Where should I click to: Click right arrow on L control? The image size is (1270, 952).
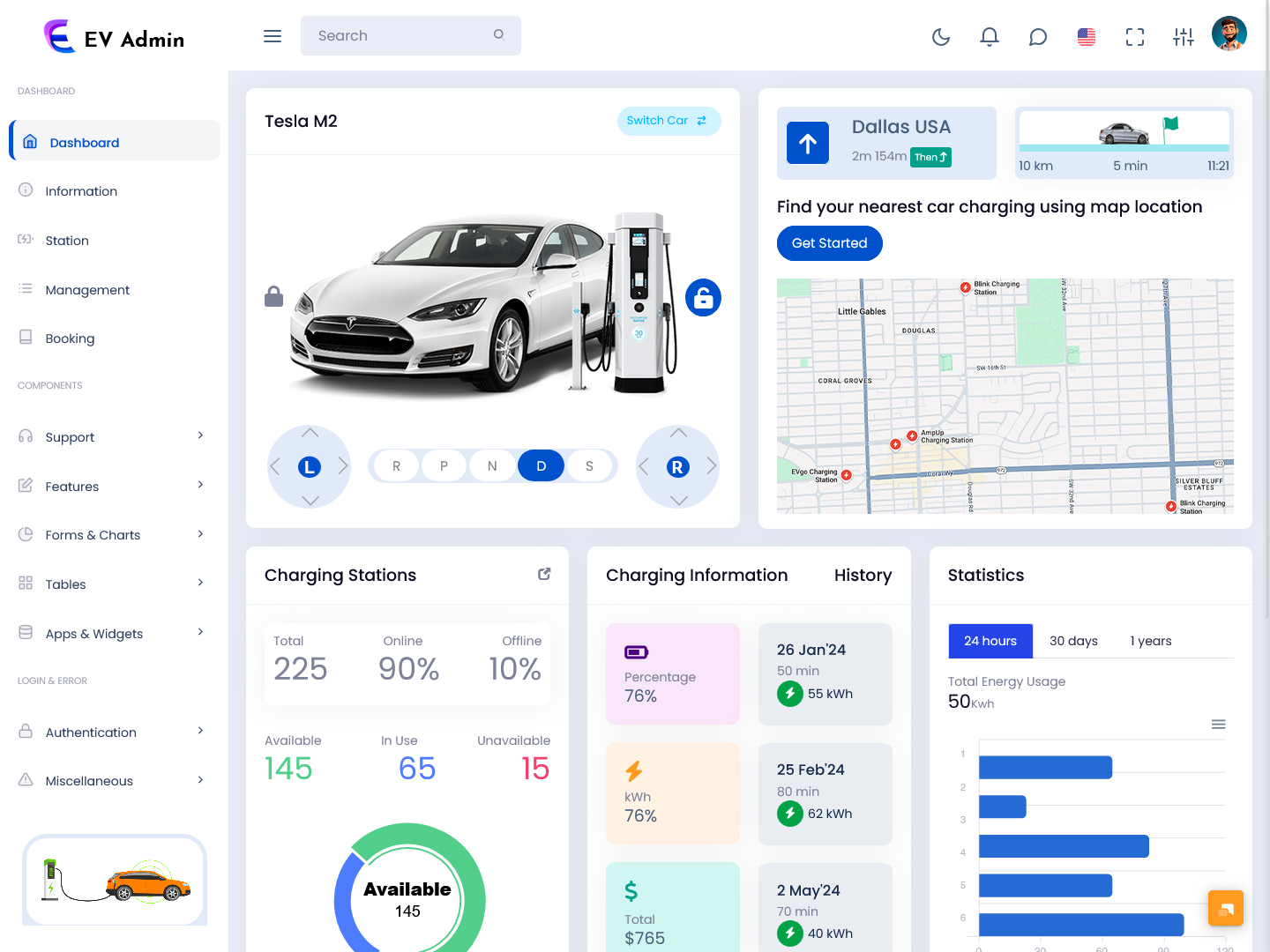tap(343, 466)
